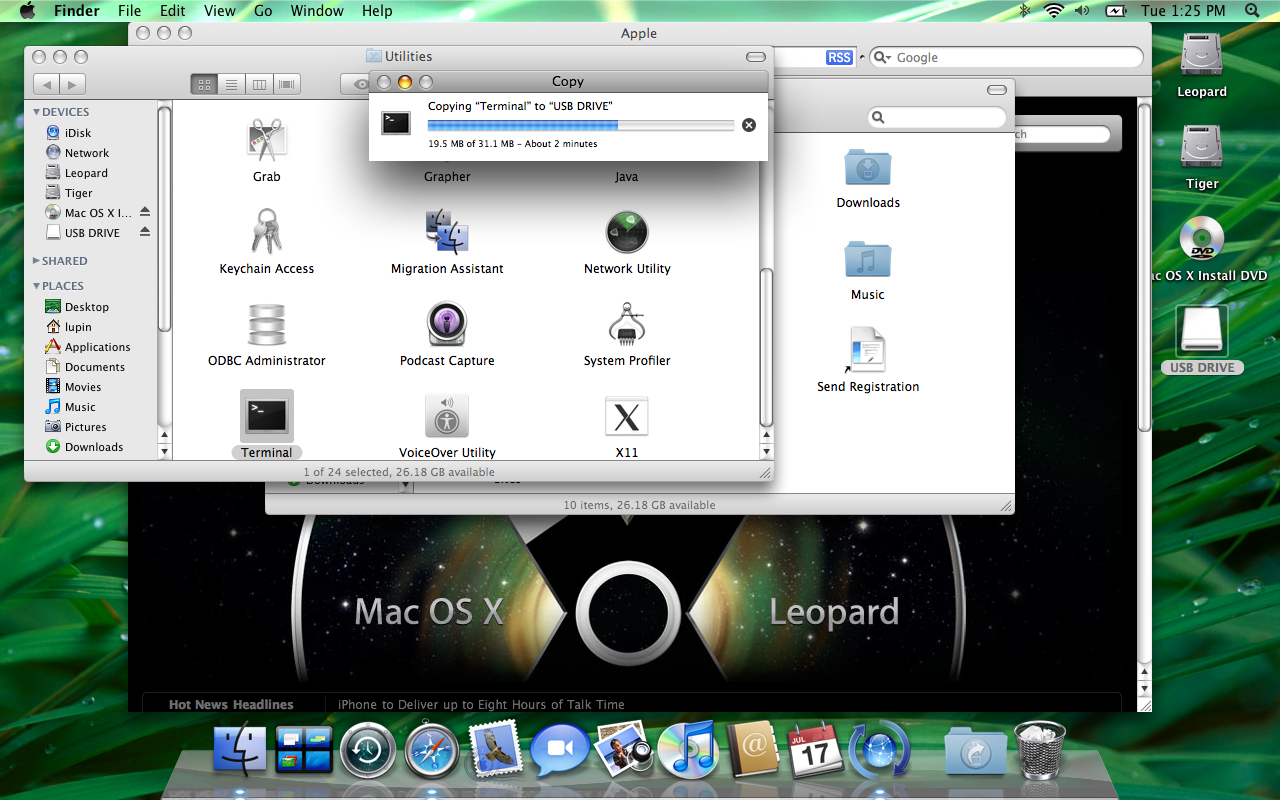Screen dimensions: 1280x800
Task: Open iCal from the Dock
Action: click(816, 751)
